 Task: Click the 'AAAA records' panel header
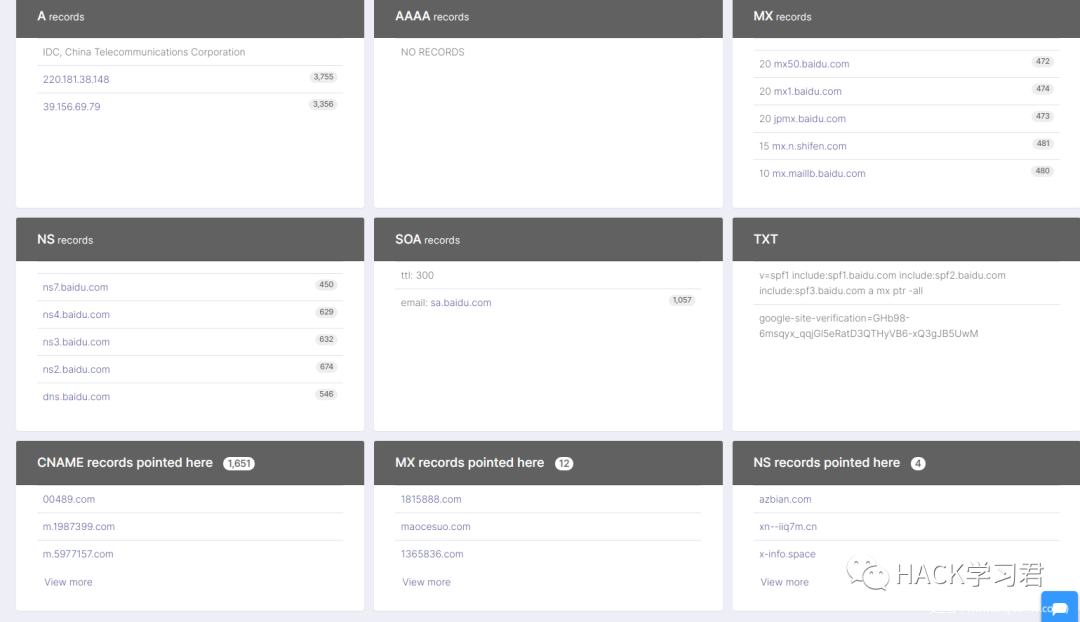coord(548,17)
